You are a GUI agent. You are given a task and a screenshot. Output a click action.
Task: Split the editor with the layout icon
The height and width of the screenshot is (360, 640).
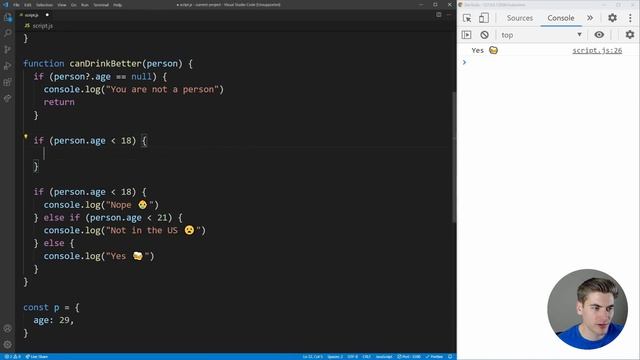pyautogui.click(x=438, y=15)
